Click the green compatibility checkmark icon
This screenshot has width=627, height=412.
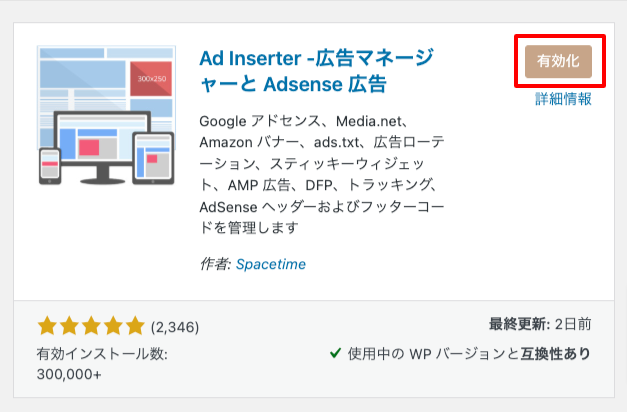[335, 354]
